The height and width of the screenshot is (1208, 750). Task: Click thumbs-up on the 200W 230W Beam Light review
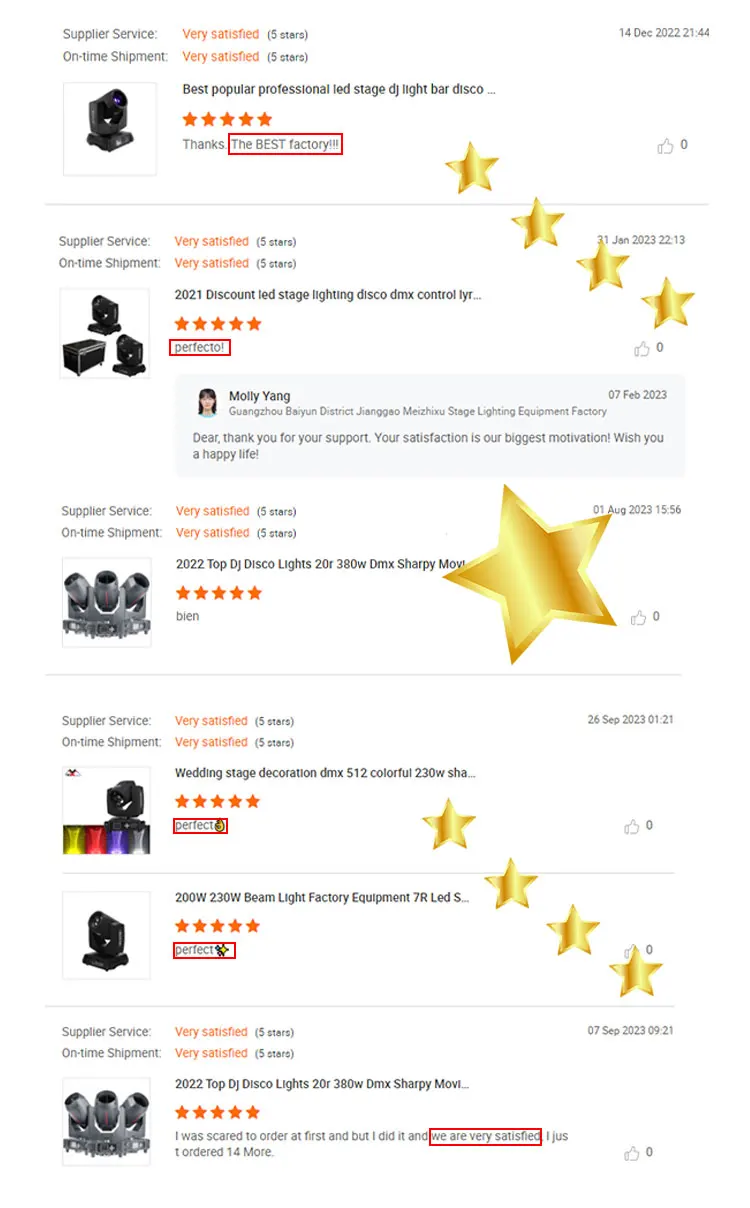click(x=632, y=951)
